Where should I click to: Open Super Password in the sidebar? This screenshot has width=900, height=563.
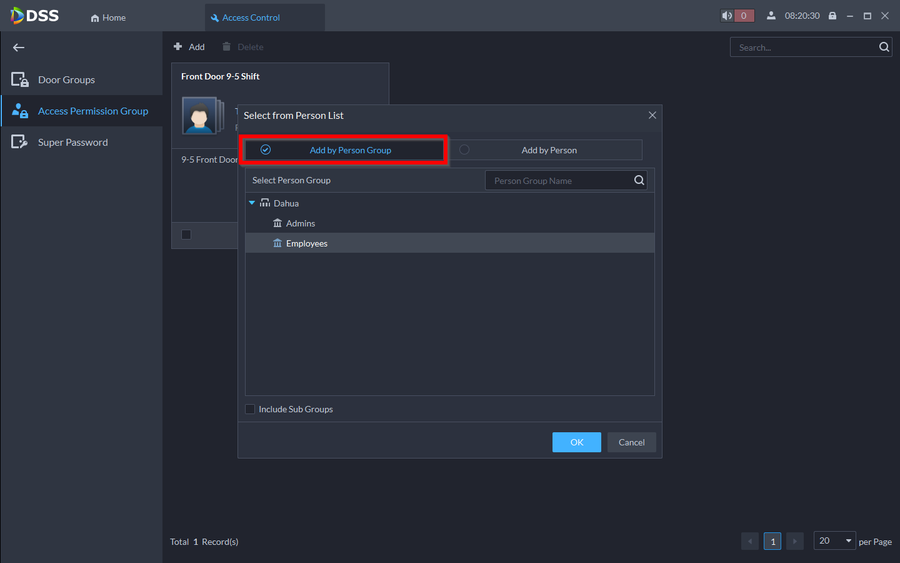(82, 142)
